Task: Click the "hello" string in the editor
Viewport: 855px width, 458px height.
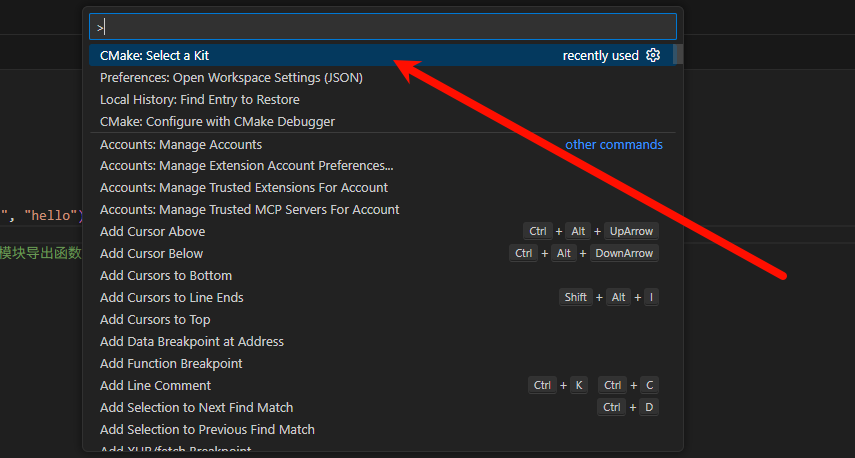Action: click(x=51, y=215)
